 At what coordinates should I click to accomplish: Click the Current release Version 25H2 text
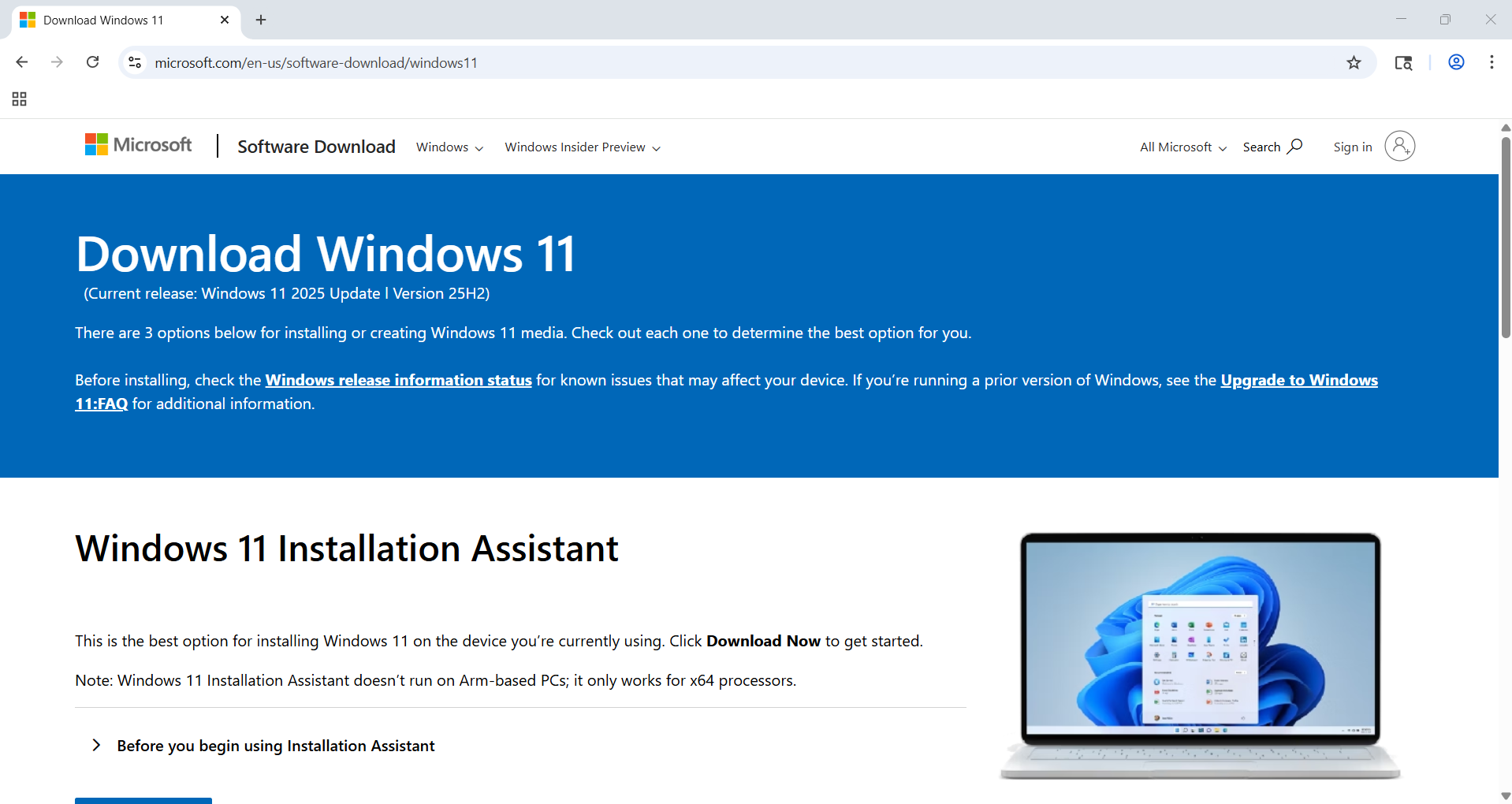click(x=287, y=293)
